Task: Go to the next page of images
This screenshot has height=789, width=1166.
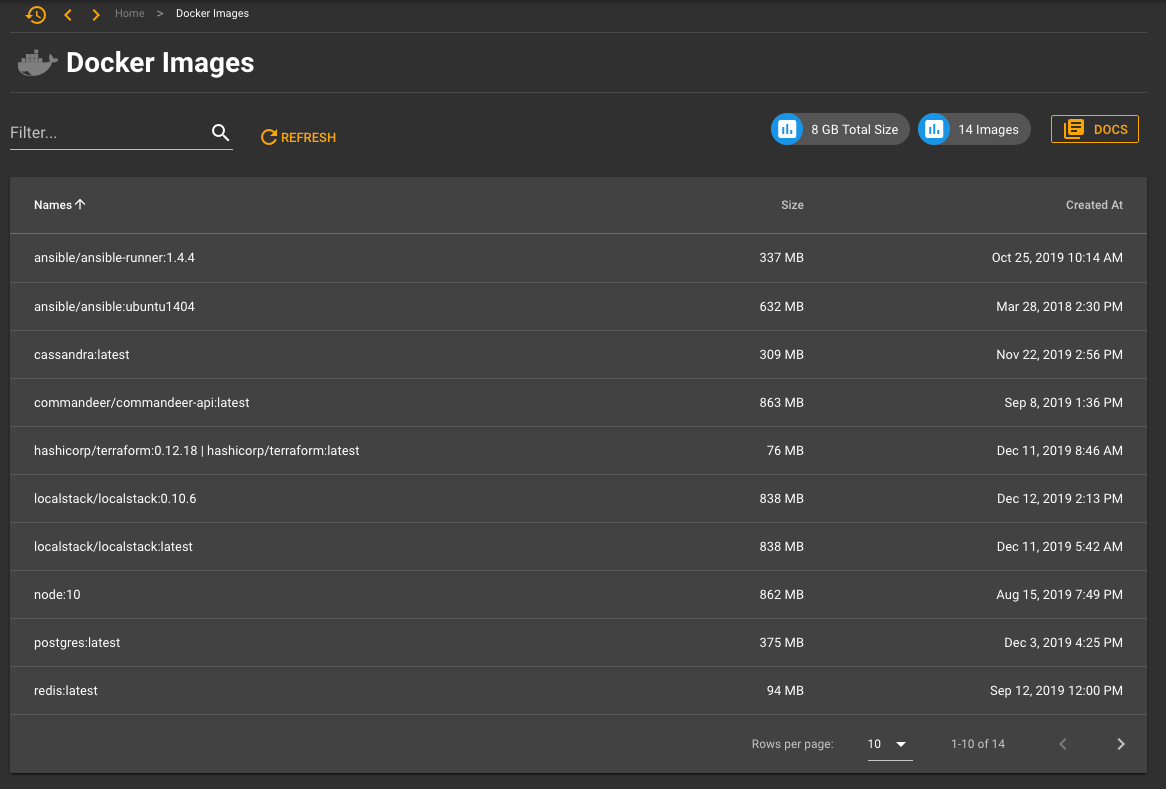Action: click(x=1121, y=744)
